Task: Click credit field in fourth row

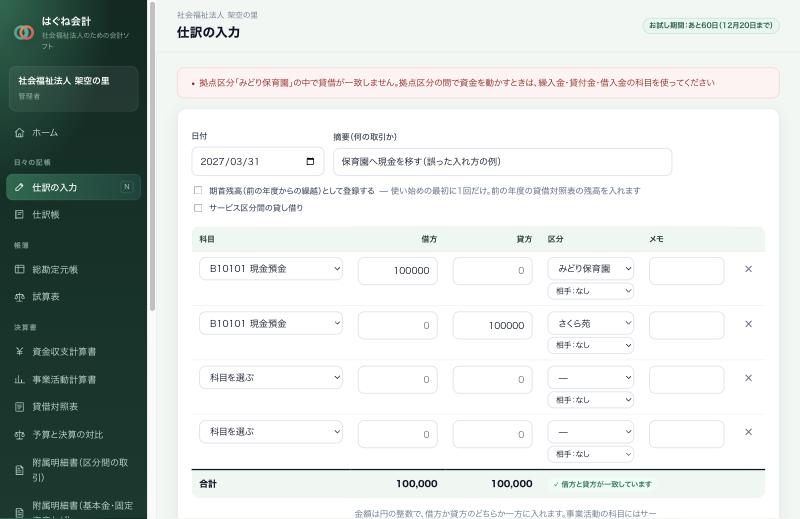Action: [493, 434]
